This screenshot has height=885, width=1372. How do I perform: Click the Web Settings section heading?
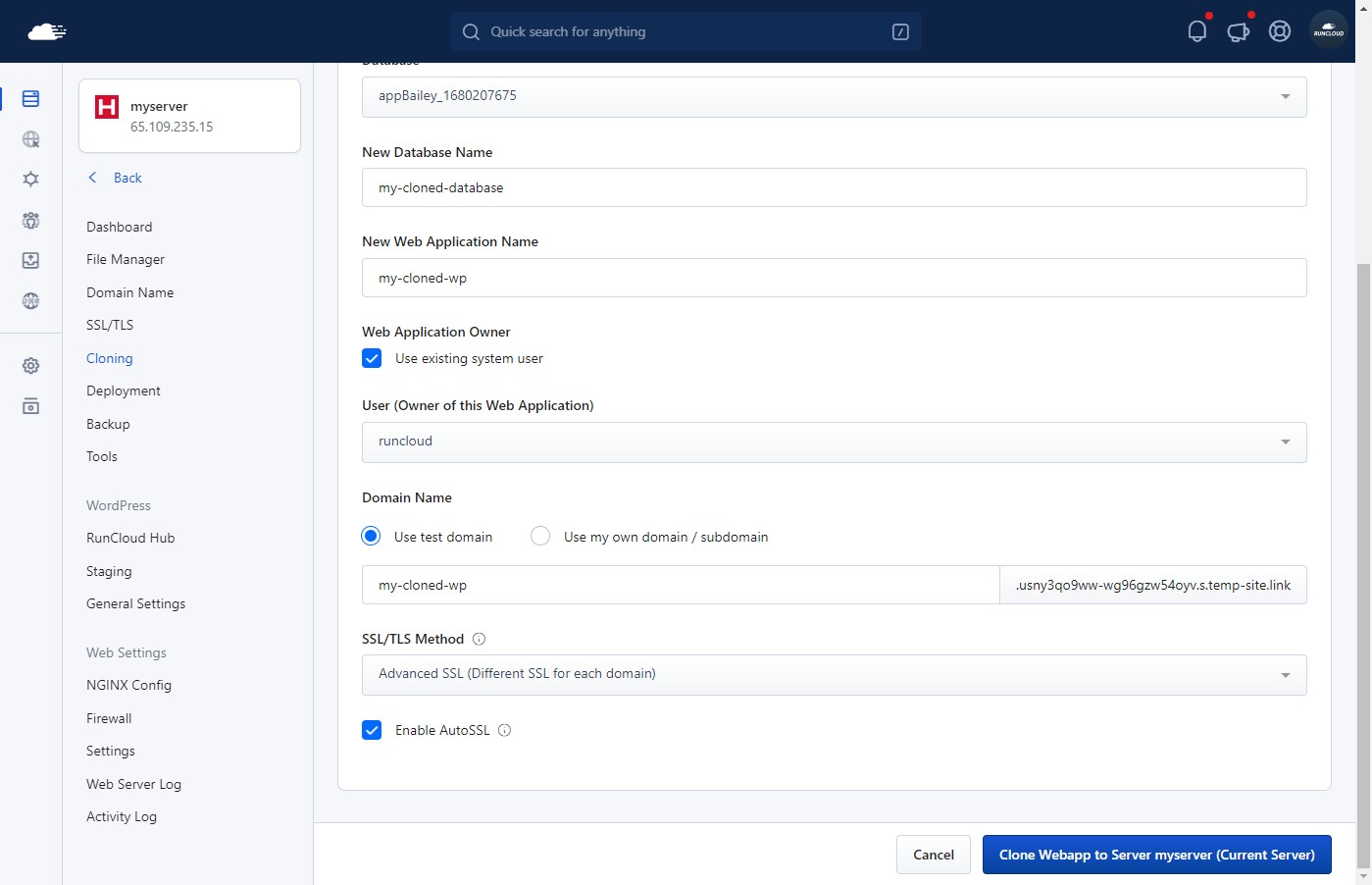point(127,652)
